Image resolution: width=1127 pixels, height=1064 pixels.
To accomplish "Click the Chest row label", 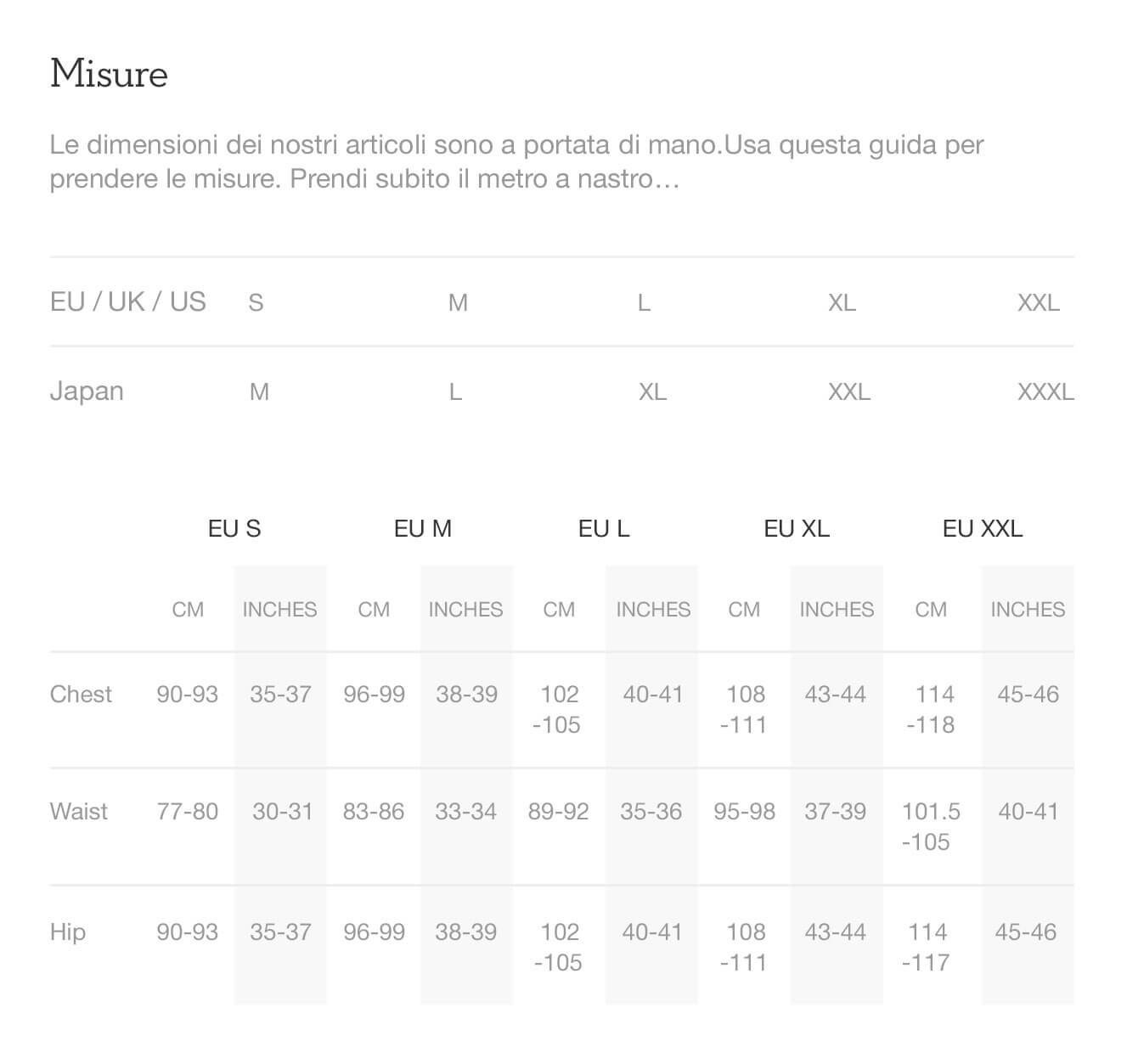I will click(x=81, y=694).
